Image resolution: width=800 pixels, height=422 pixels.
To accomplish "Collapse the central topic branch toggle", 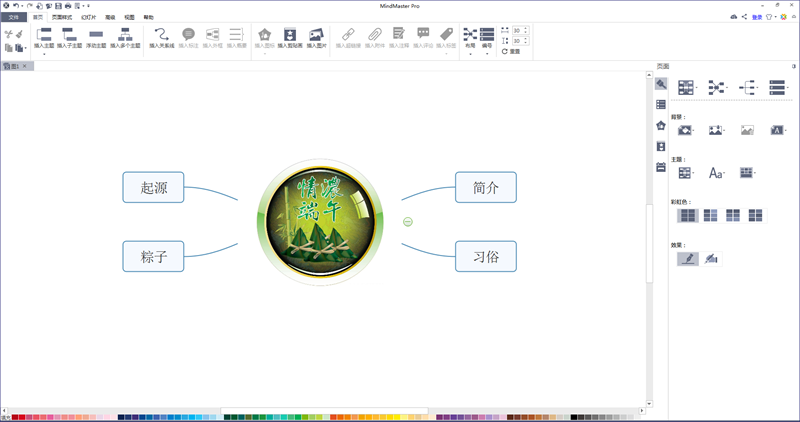I will (x=408, y=221).
